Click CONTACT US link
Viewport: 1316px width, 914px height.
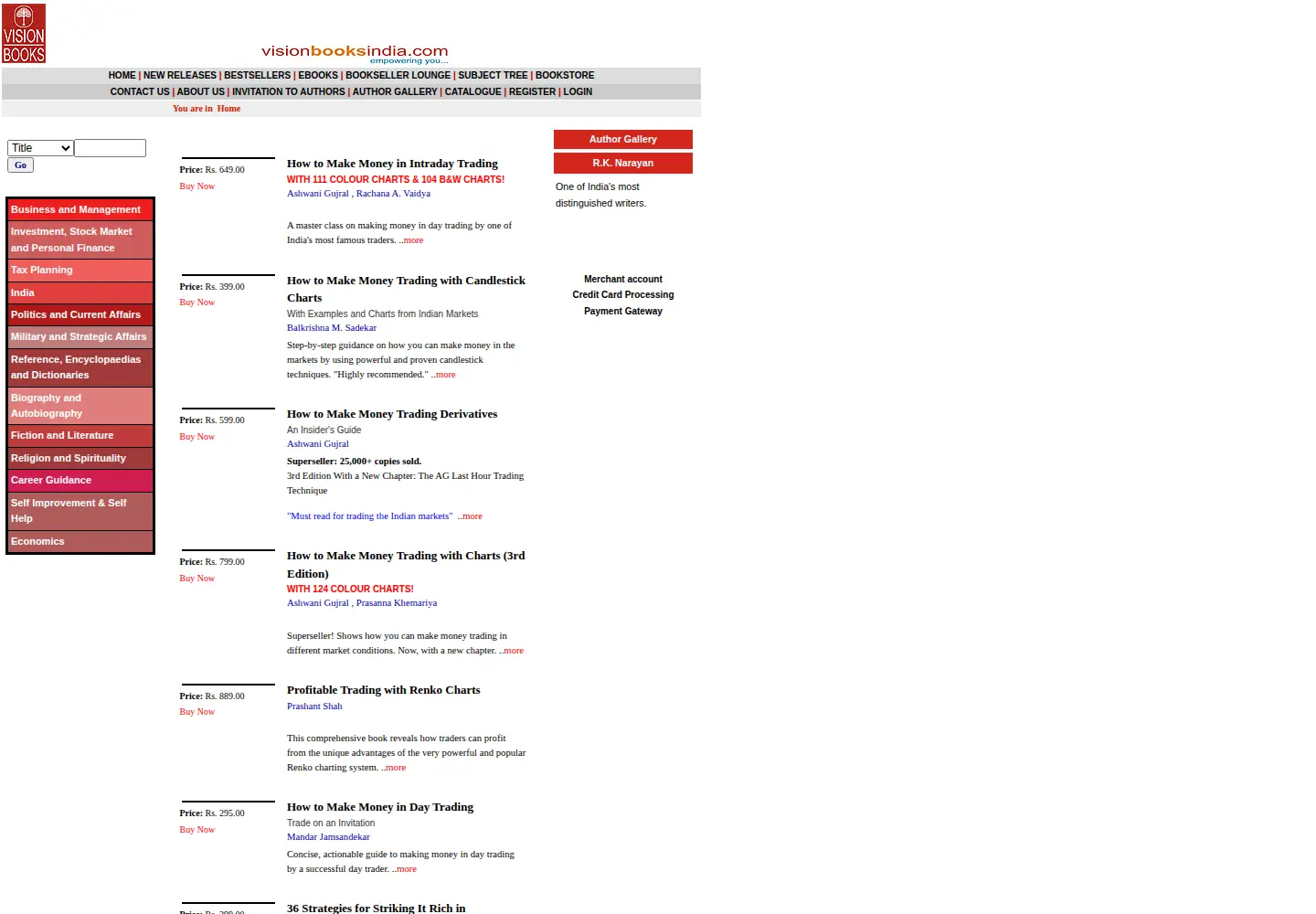(x=140, y=92)
